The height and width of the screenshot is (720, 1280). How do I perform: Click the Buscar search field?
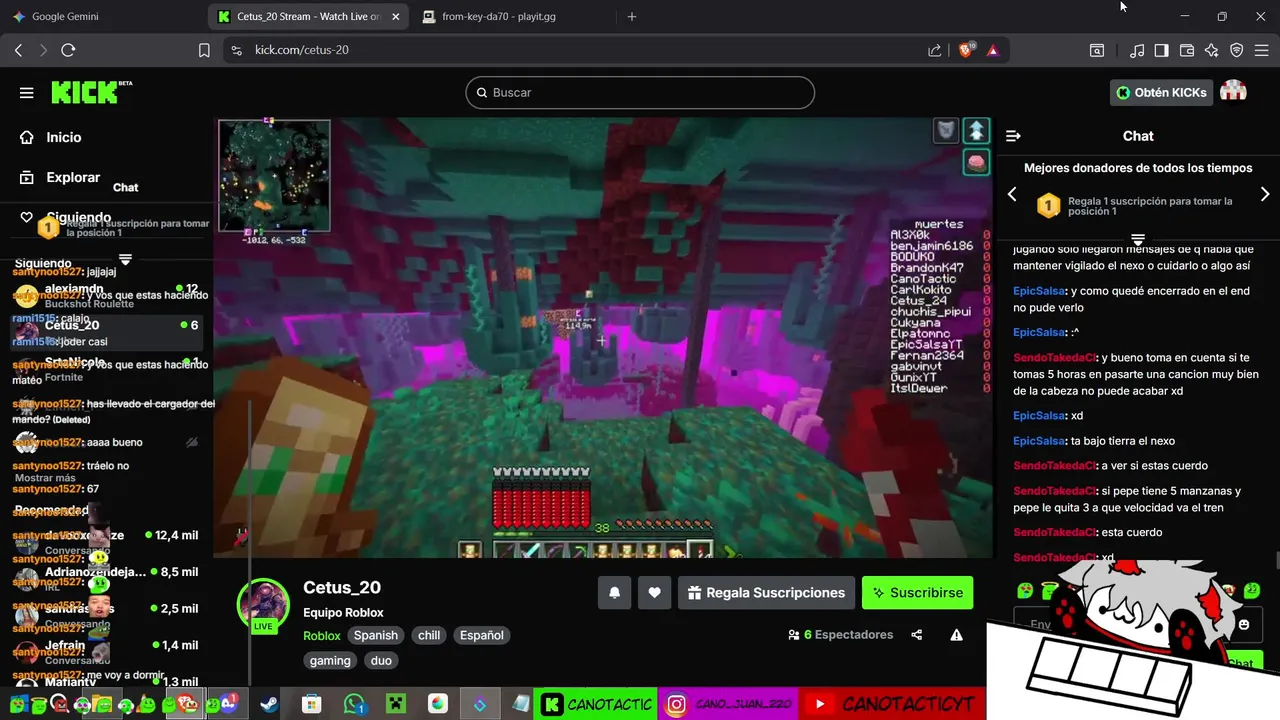[x=640, y=92]
